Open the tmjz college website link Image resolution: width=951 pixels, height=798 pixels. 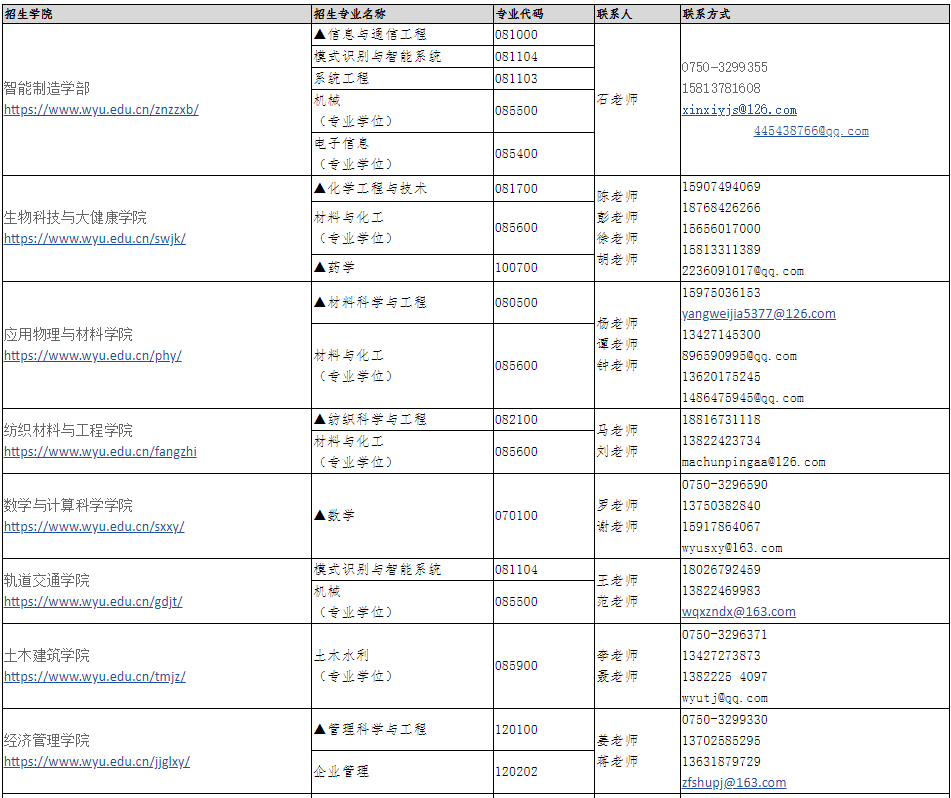[95, 677]
